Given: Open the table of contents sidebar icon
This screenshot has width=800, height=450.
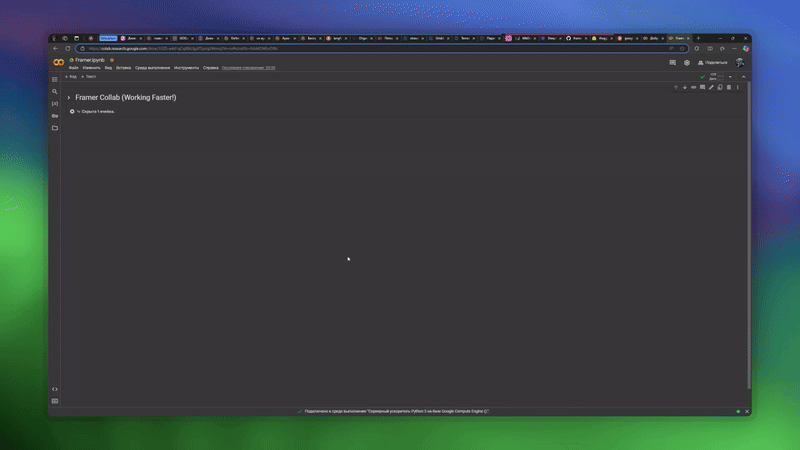Looking at the screenshot, I should 55,80.
